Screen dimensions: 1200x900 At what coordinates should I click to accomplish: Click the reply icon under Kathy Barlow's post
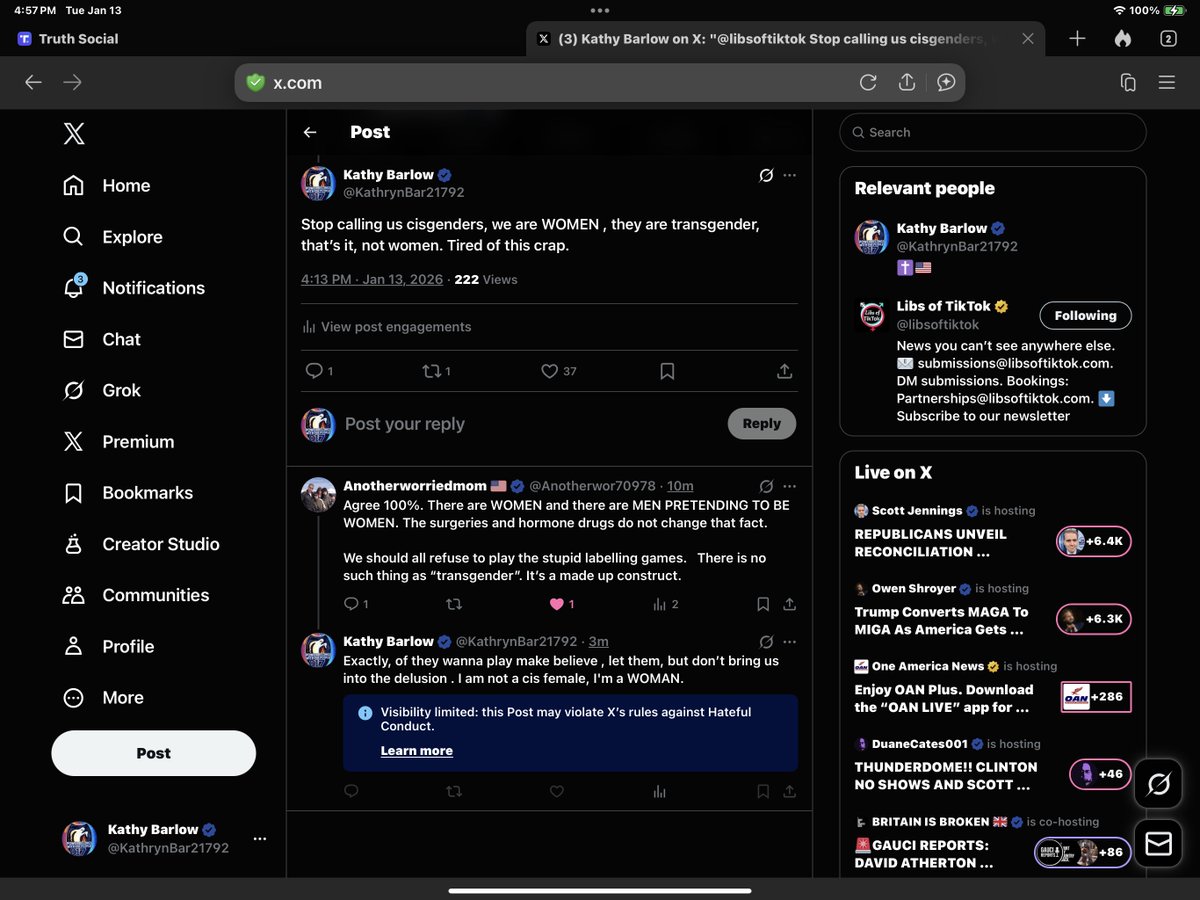314,371
